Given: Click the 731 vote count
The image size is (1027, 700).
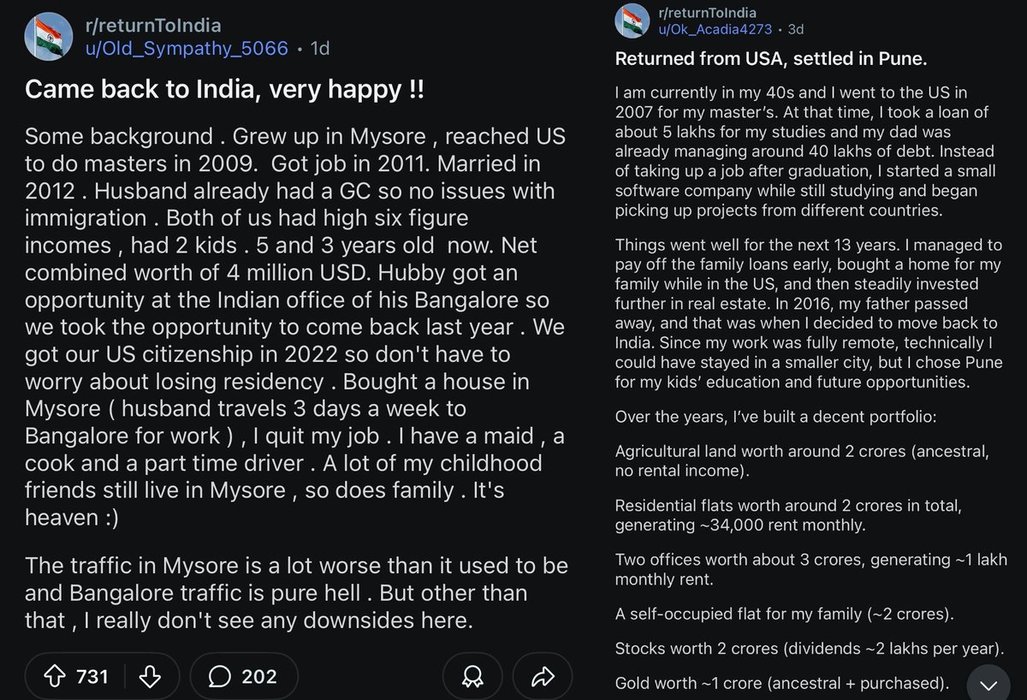Looking at the screenshot, I should click(92, 677).
